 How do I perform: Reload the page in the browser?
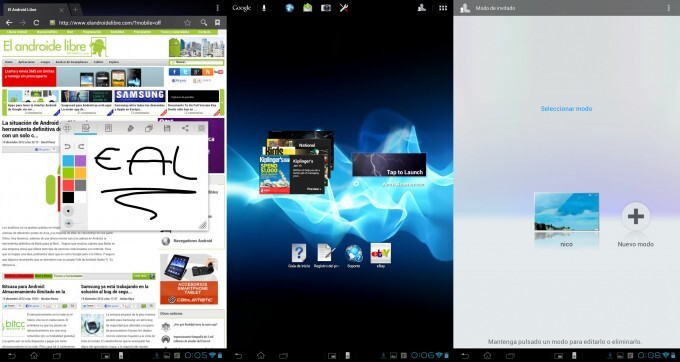pos(36,23)
